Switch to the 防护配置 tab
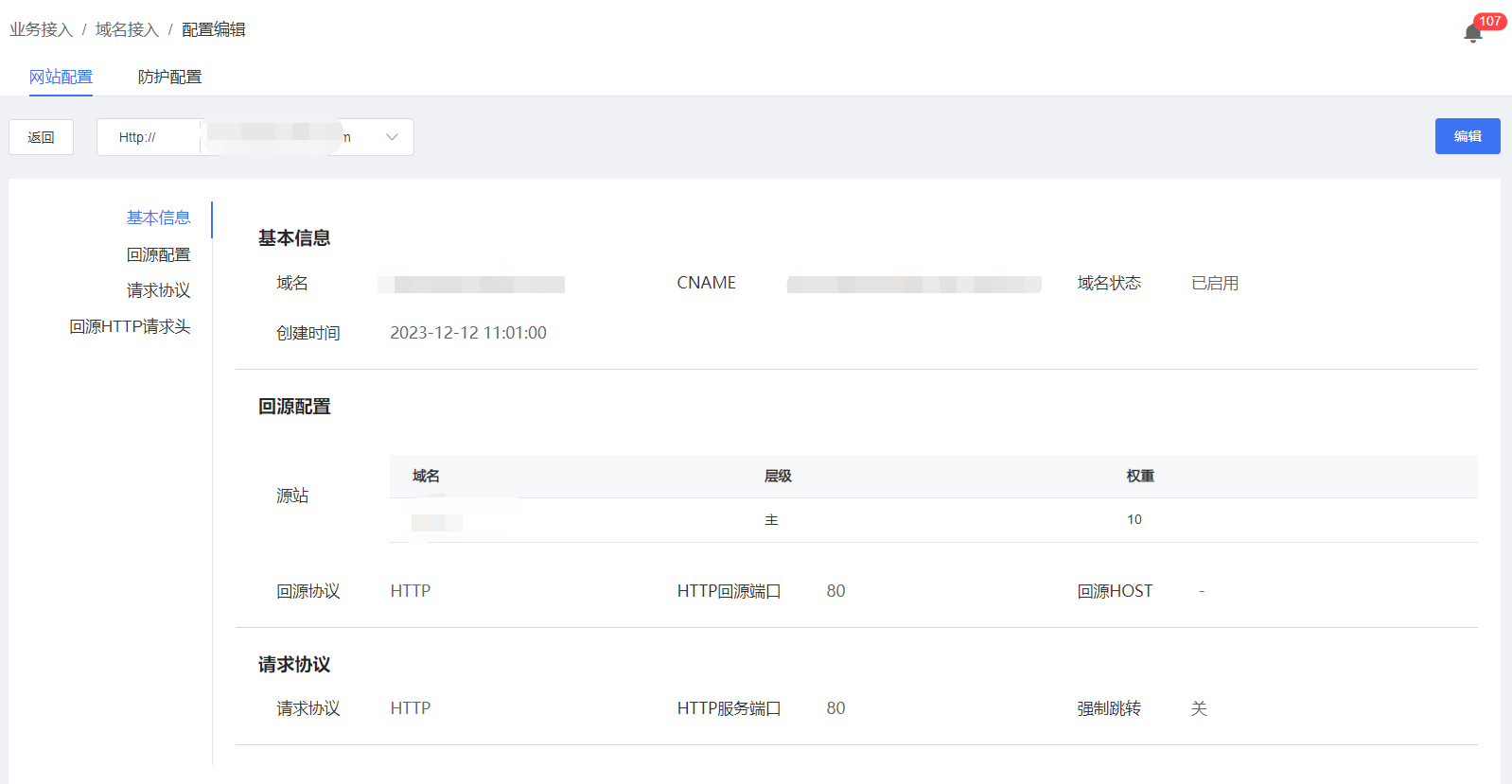This screenshot has height=784, width=1512. 169,77
